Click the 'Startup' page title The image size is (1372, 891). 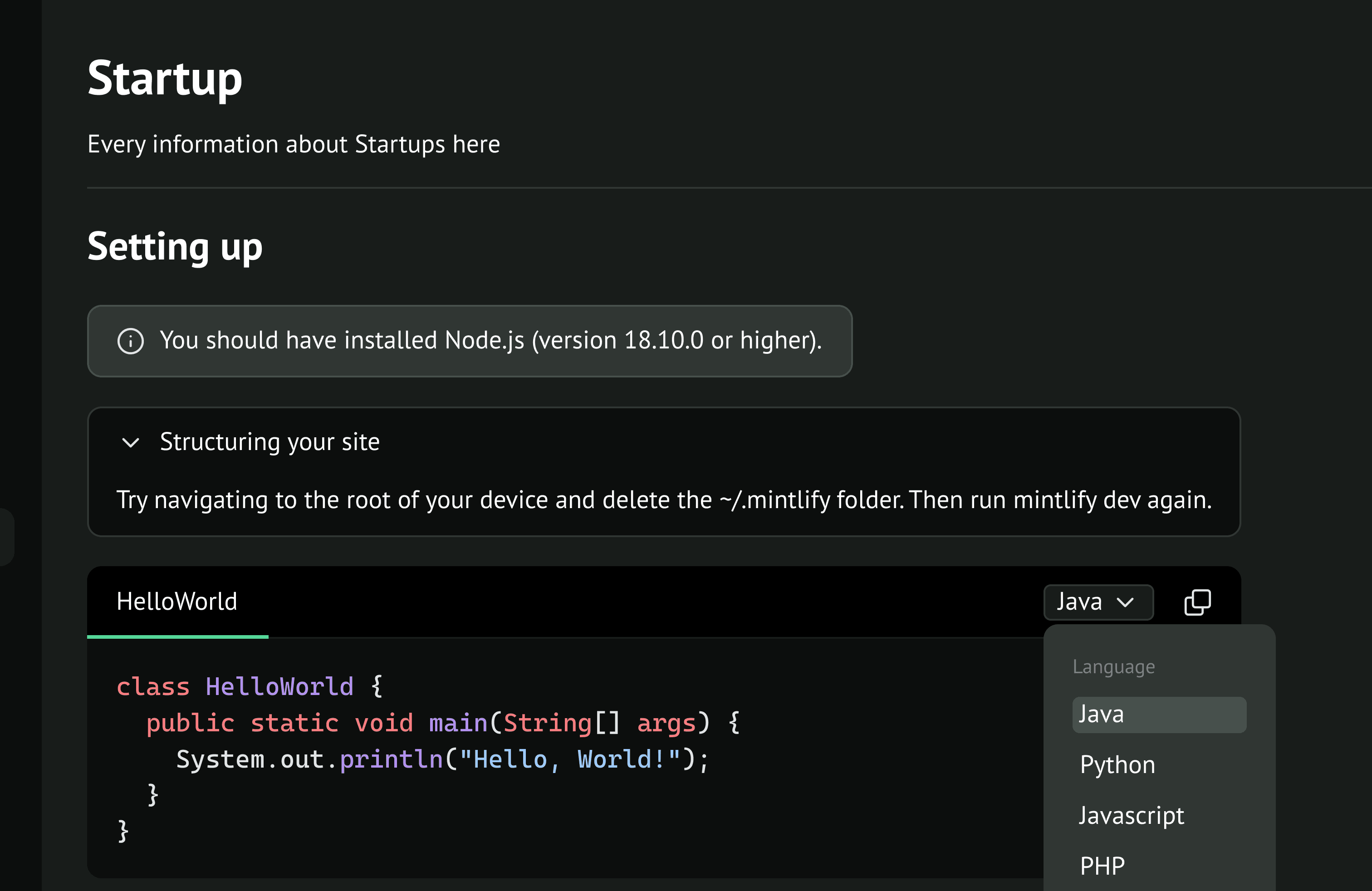click(x=165, y=78)
